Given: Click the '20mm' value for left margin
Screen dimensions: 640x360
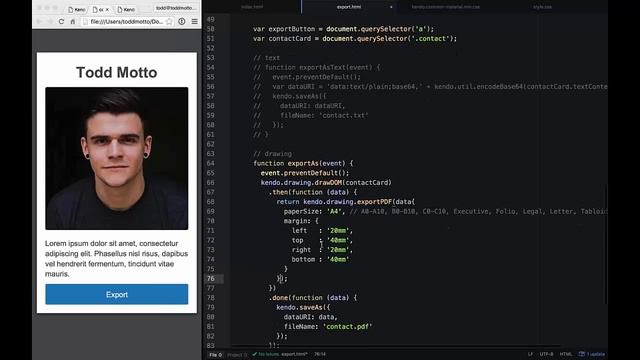Looking at the screenshot, I should tap(338, 231).
